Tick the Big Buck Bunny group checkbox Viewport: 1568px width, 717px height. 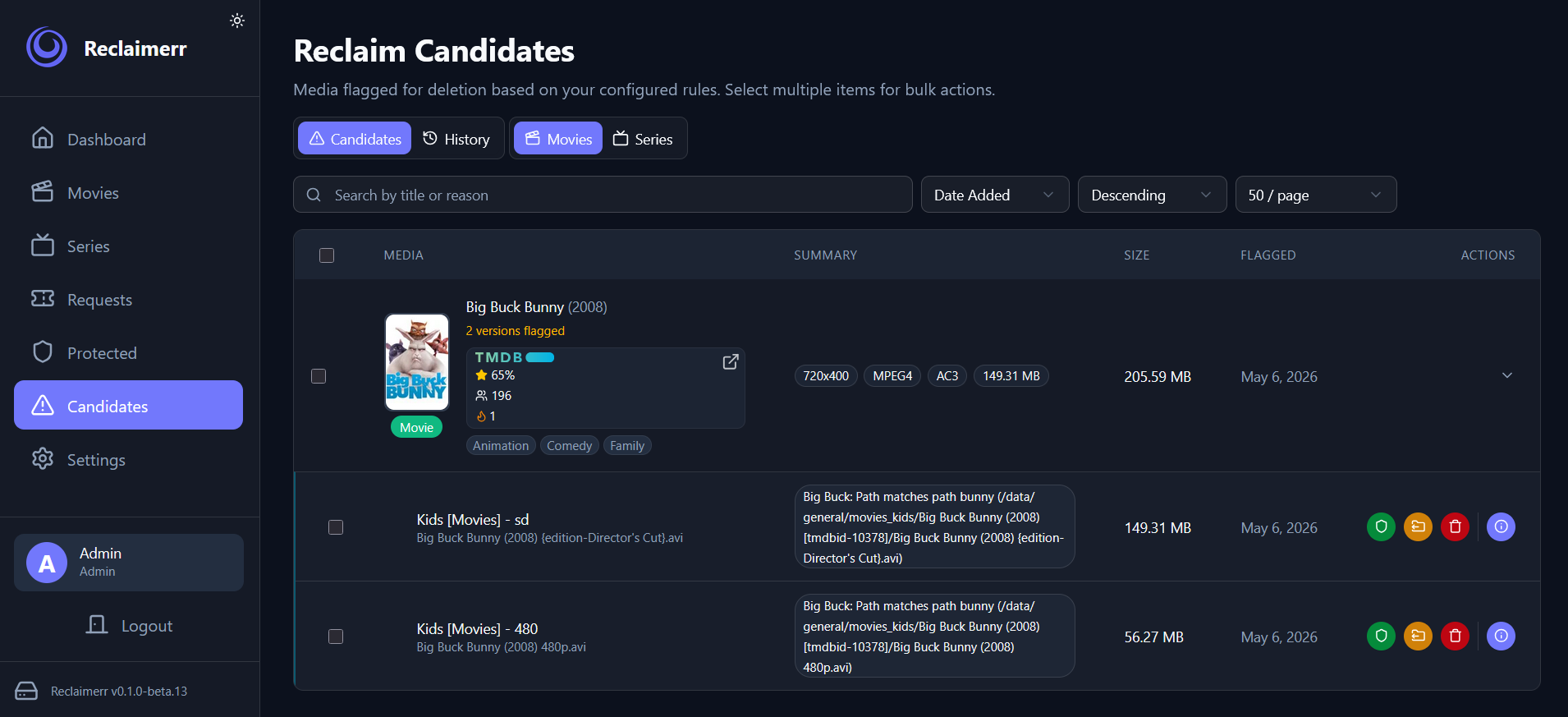(x=319, y=376)
